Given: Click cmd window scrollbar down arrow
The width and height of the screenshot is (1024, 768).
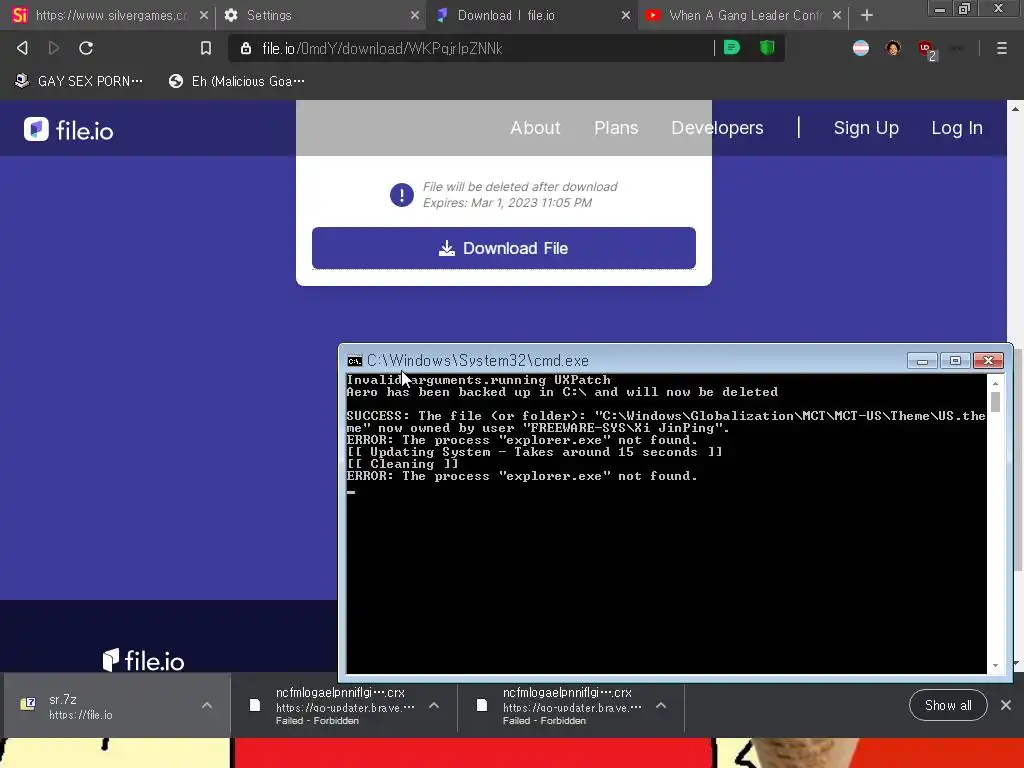Looking at the screenshot, I should point(995,666).
